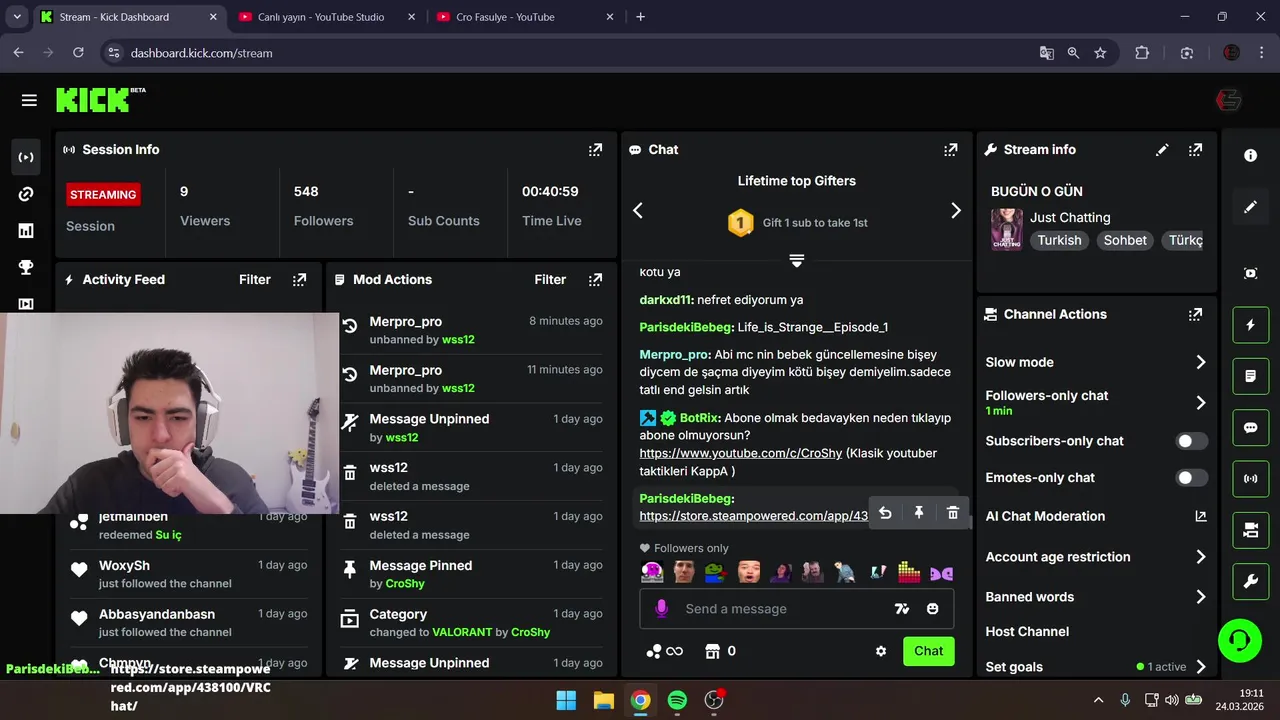
Task: Open the trophy icon in left sidebar
Action: [x=27, y=267]
